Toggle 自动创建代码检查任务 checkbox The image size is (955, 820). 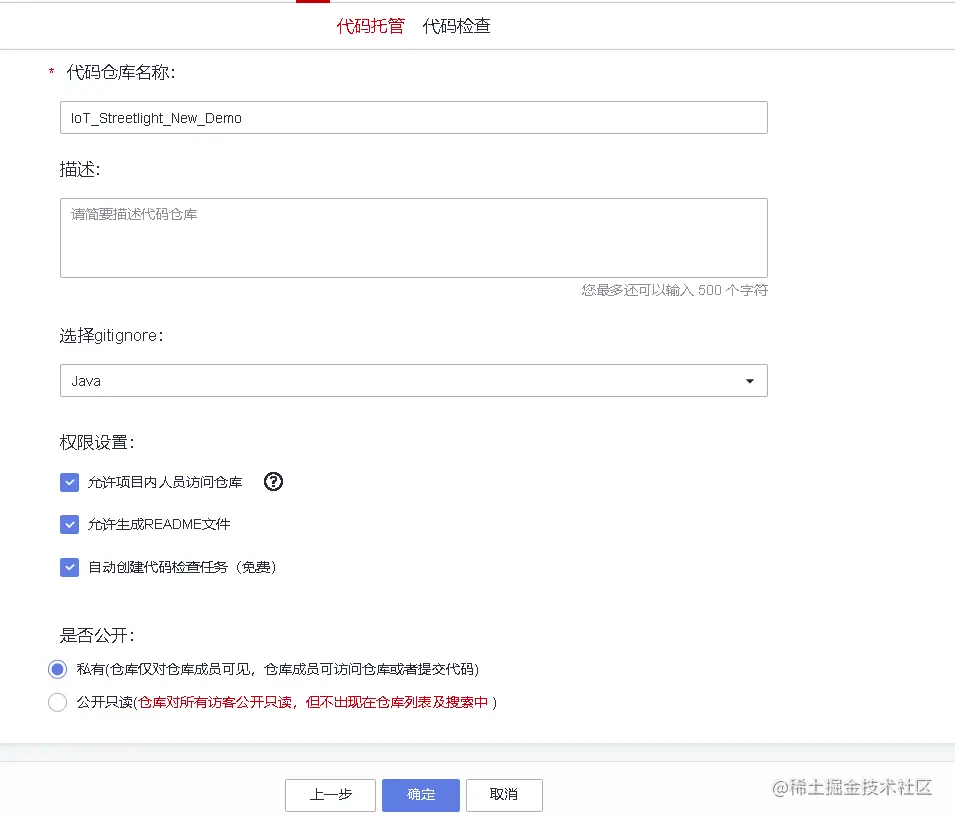[69, 567]
